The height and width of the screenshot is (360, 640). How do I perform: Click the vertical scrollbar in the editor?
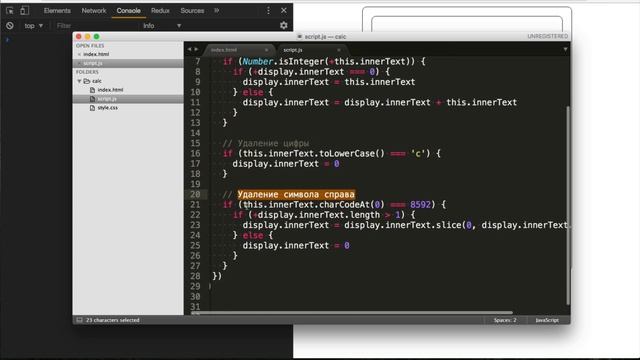[x=568, y=205]
